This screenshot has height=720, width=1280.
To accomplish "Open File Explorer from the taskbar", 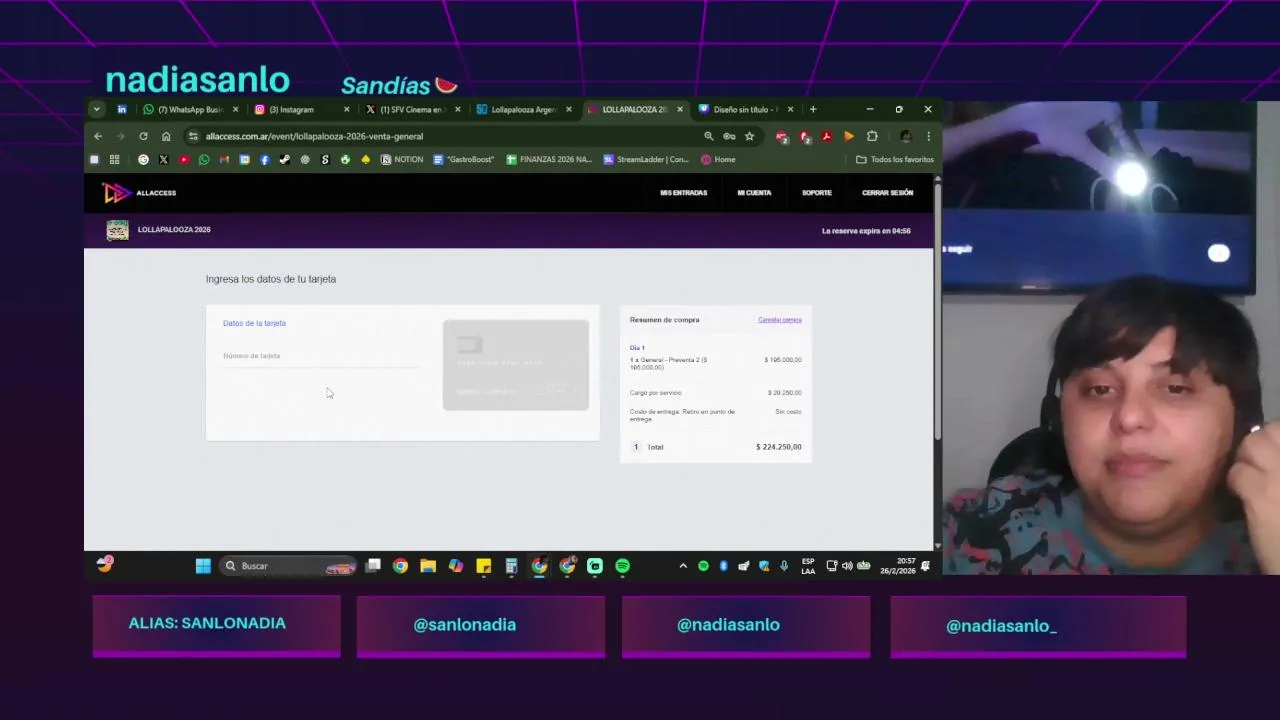I will (428, 566).
